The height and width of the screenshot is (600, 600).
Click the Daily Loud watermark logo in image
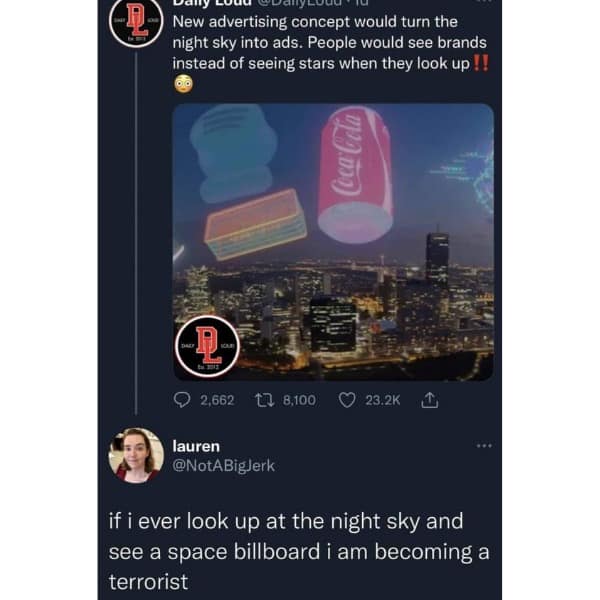(x=207, y=346)
